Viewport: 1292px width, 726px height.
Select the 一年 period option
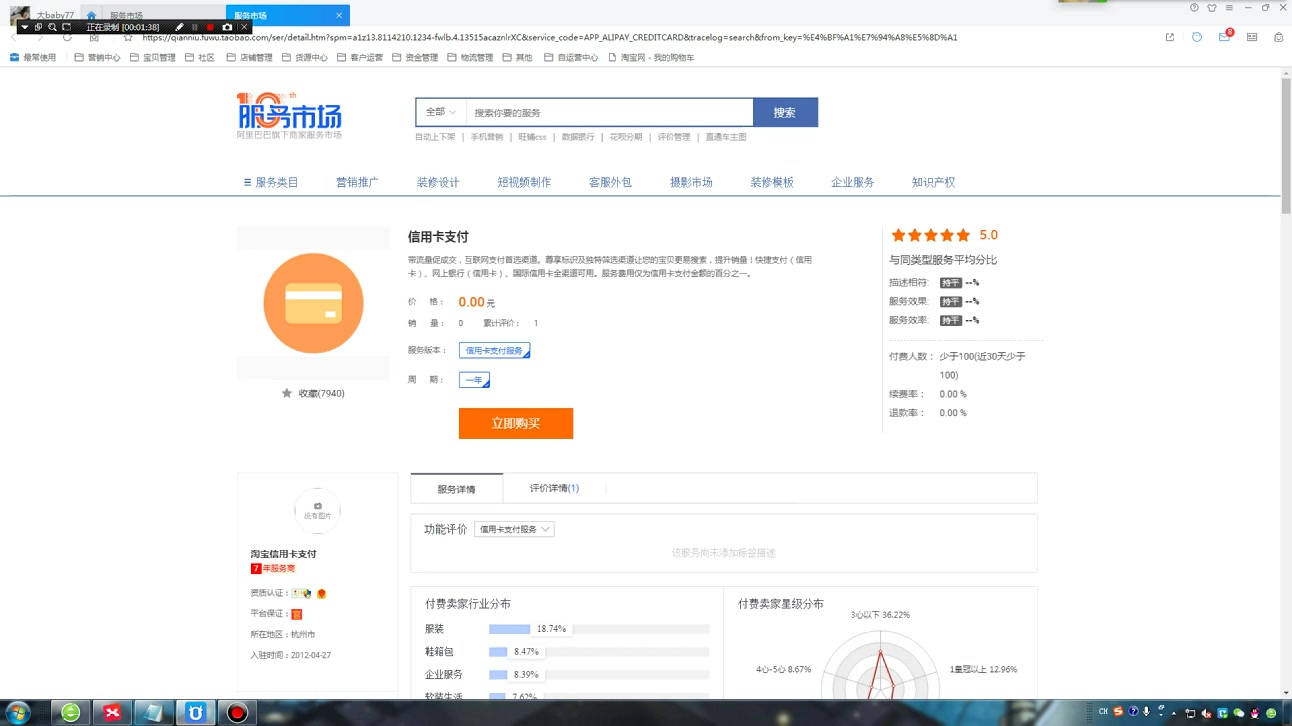pyautogui.click(x=474, y=380)
